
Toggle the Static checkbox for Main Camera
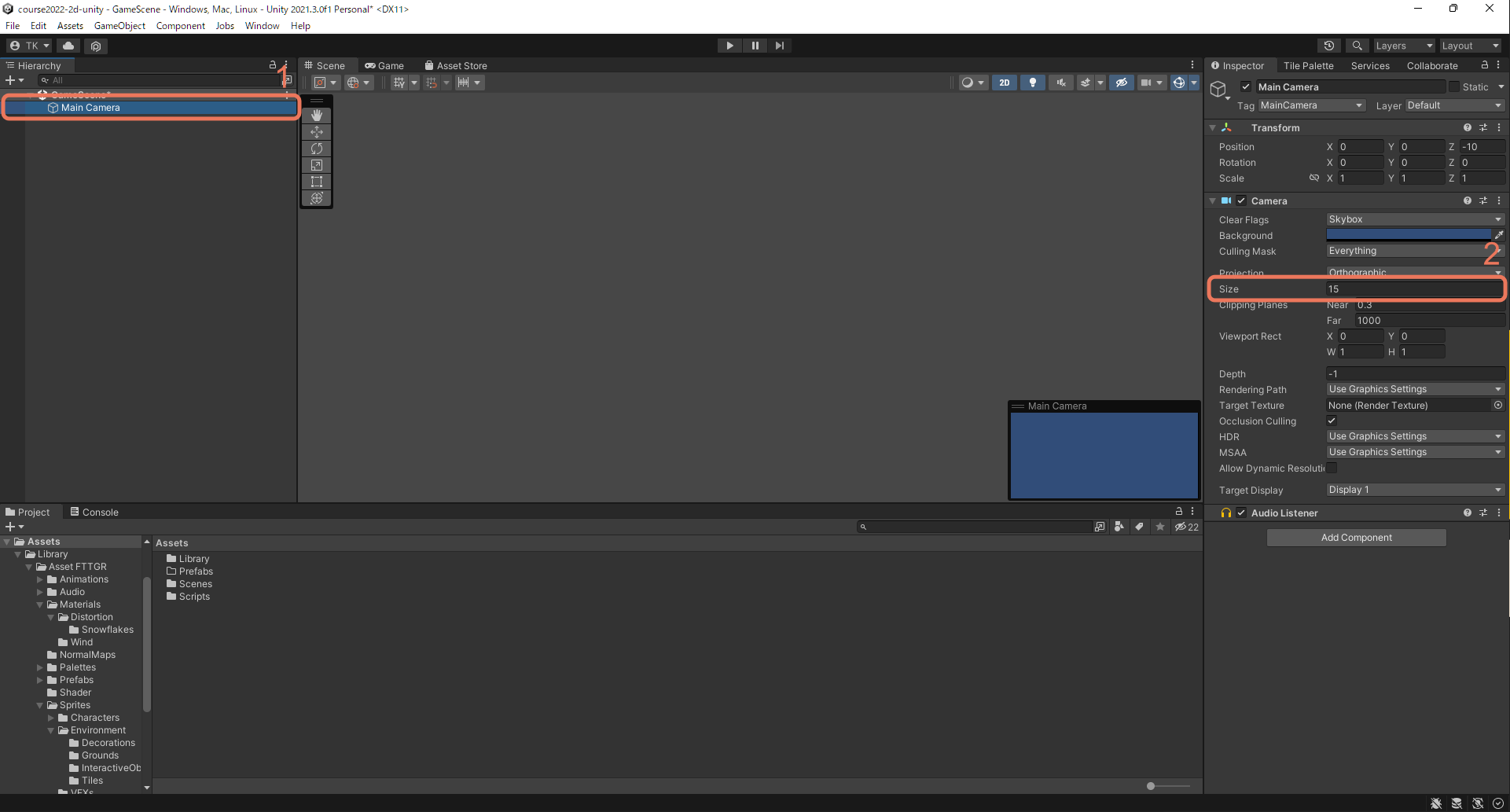pos(1454,86)
